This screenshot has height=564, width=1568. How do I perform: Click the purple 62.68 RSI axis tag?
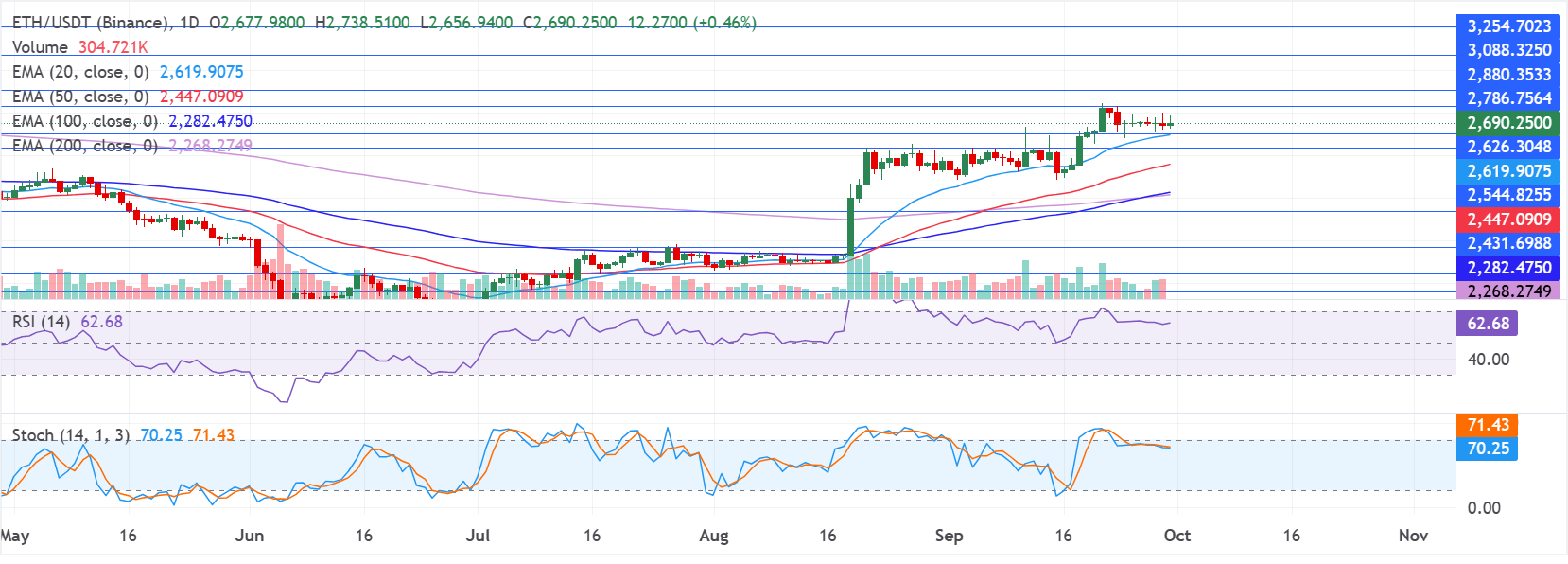pos(1488,324)
